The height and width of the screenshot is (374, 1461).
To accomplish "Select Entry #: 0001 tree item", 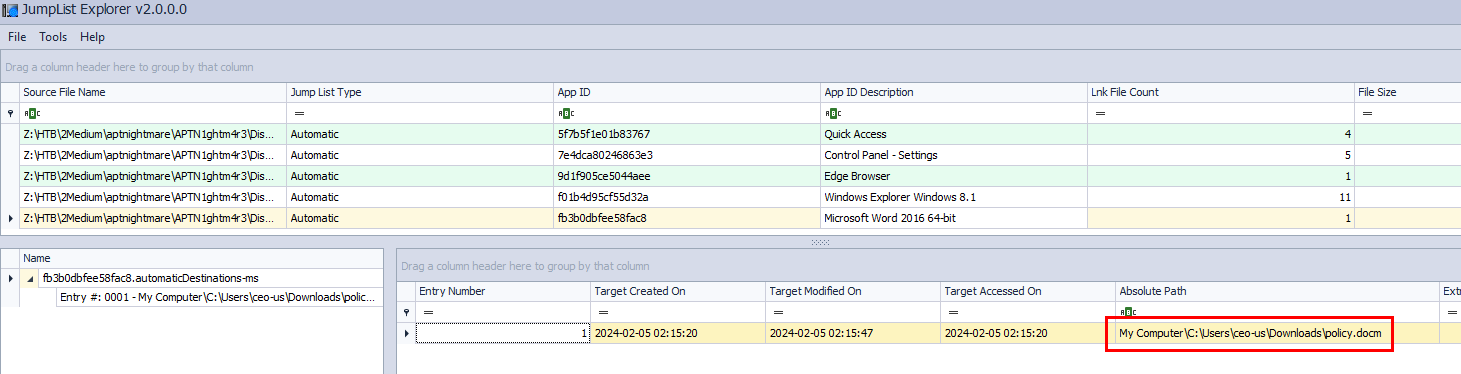I will tap(218, 297).
